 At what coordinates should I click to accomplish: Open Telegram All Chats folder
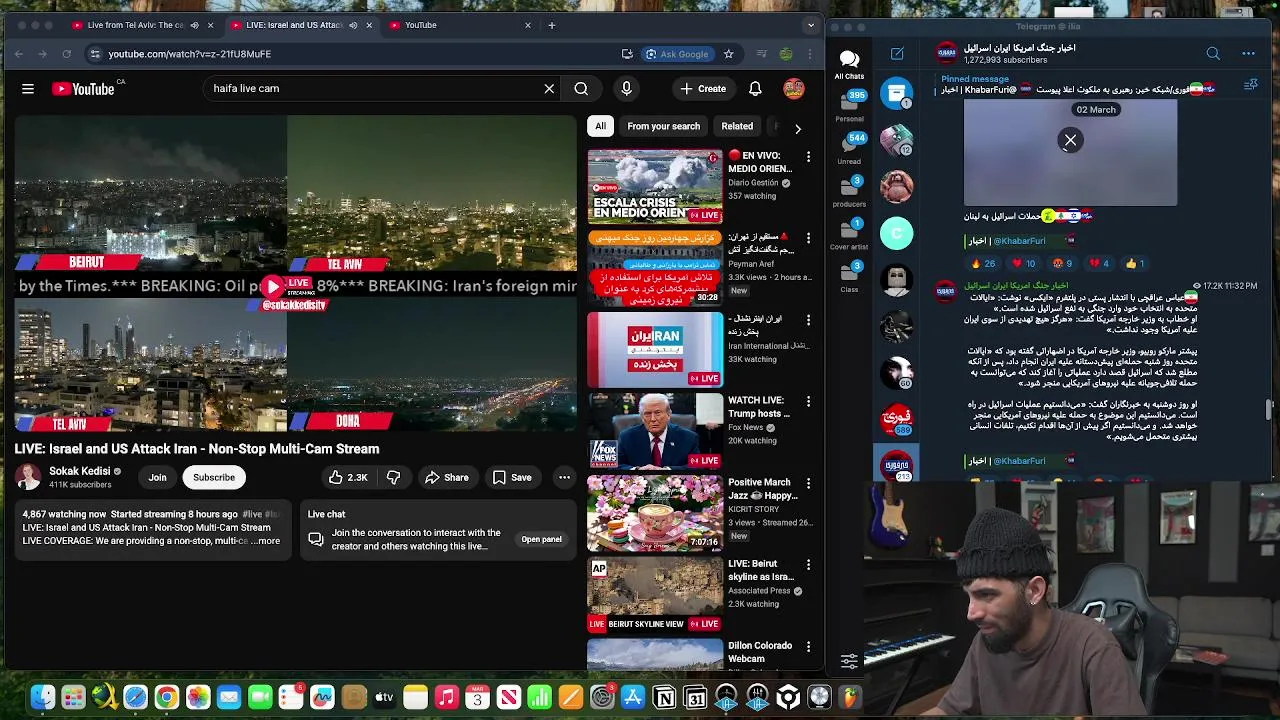[x=849, y=65]
